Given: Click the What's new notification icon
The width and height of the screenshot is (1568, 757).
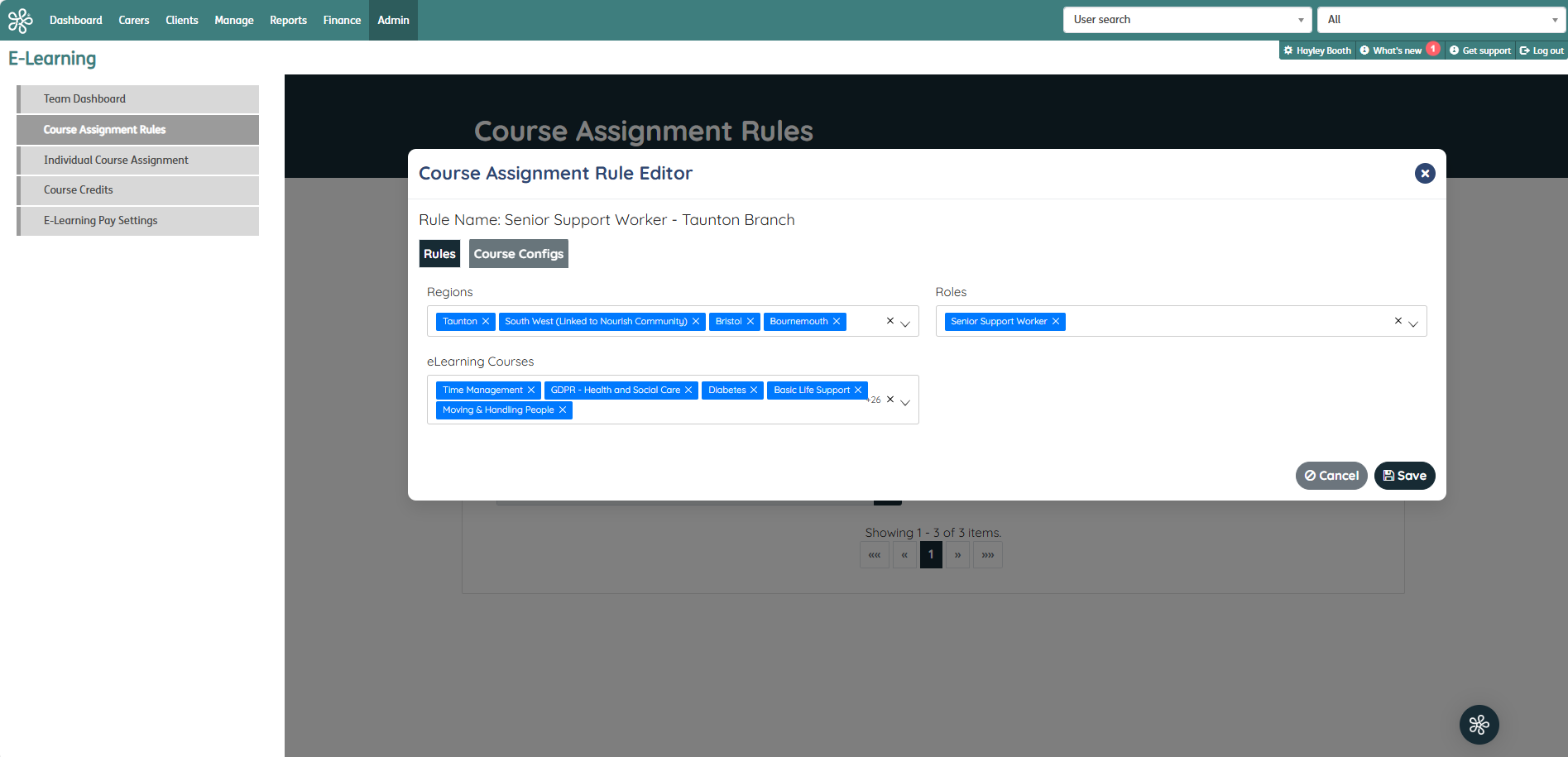Looking at the screenshot, I should 1364,50.
